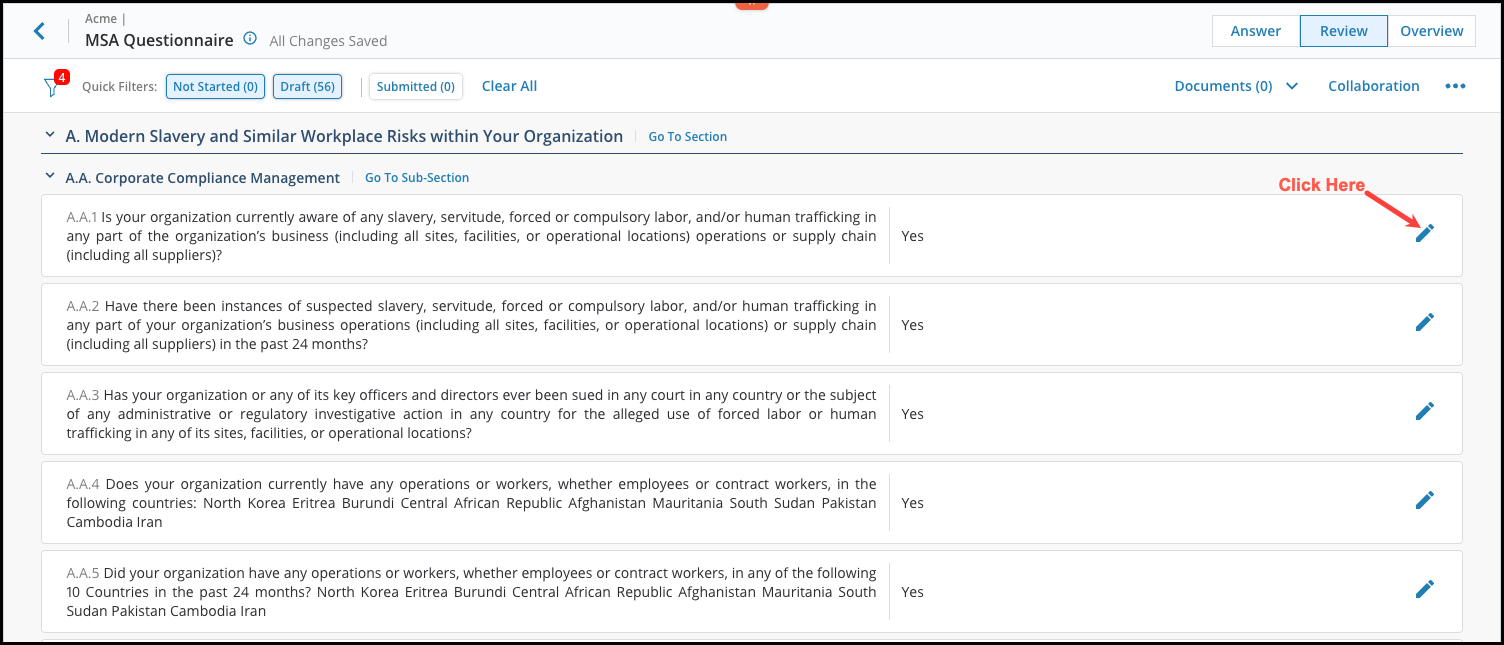Click the Modern Slavery section heading text
Screen dimensions: 1504x645
(344, 136)
